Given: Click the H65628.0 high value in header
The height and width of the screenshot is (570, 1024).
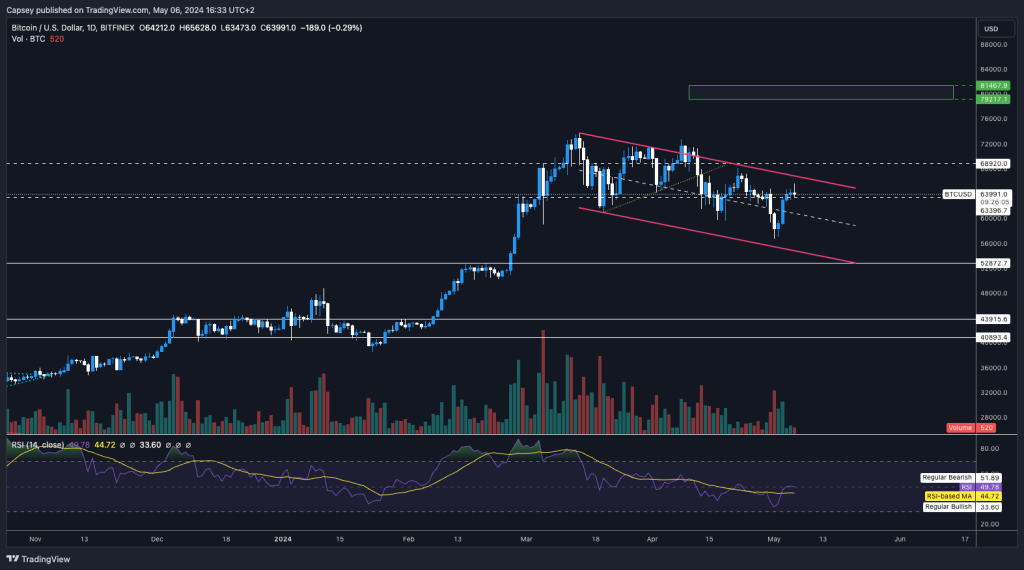Looking at the screenshot, I should (x=197, y=28).
